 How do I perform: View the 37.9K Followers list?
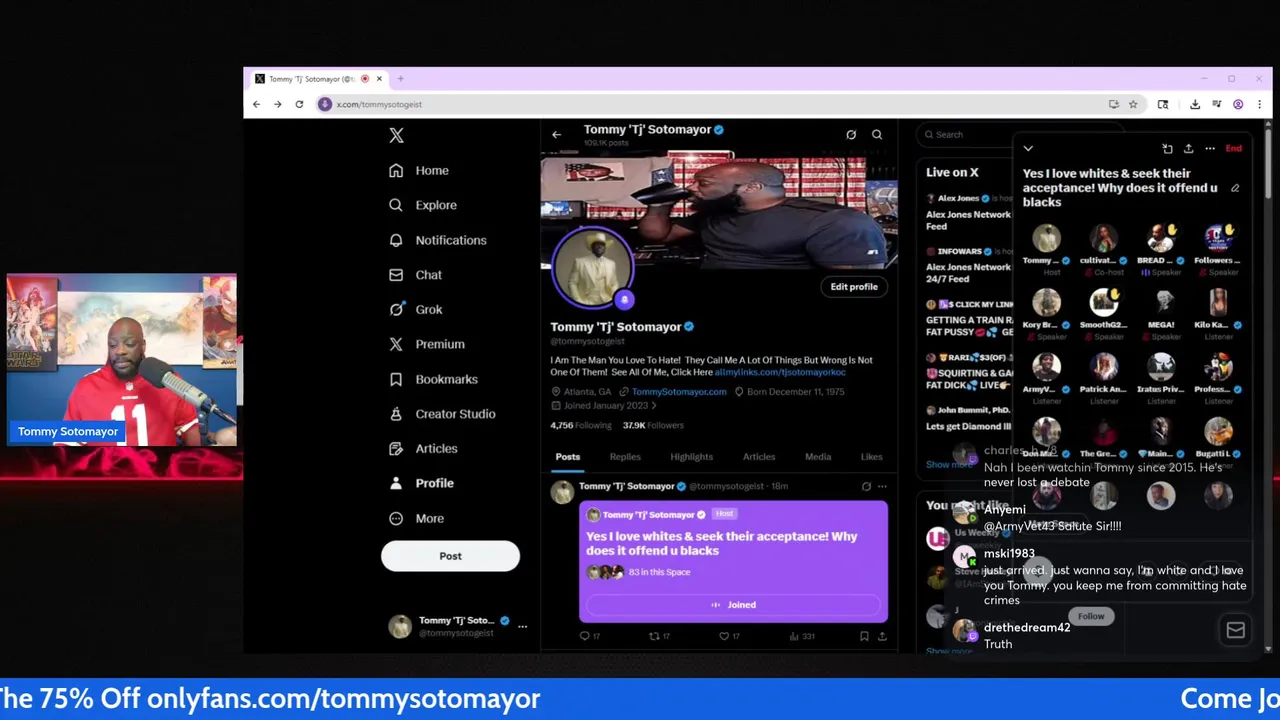tap(653, 425)
